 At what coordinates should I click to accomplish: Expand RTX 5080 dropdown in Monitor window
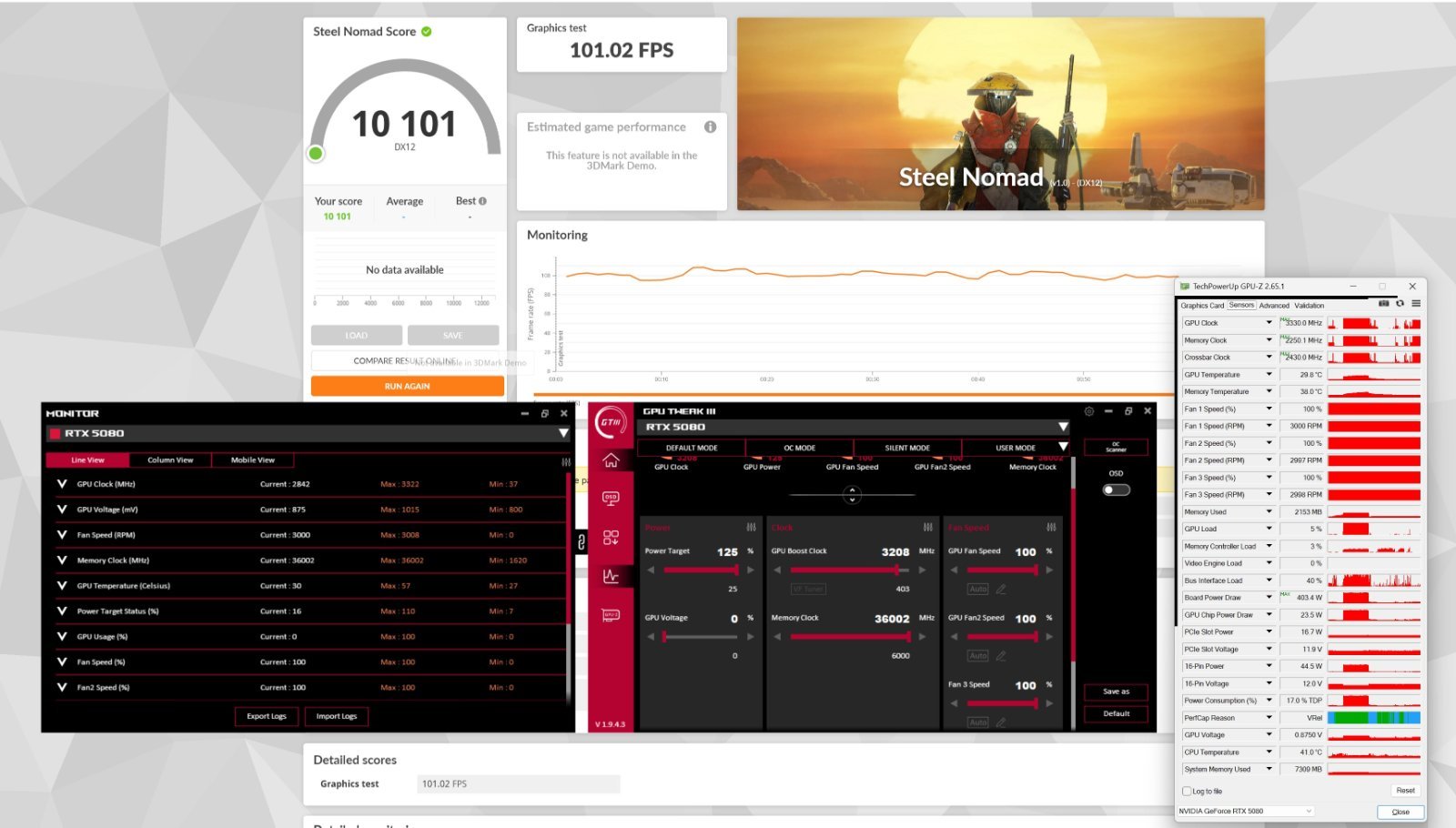pos(563,434)
